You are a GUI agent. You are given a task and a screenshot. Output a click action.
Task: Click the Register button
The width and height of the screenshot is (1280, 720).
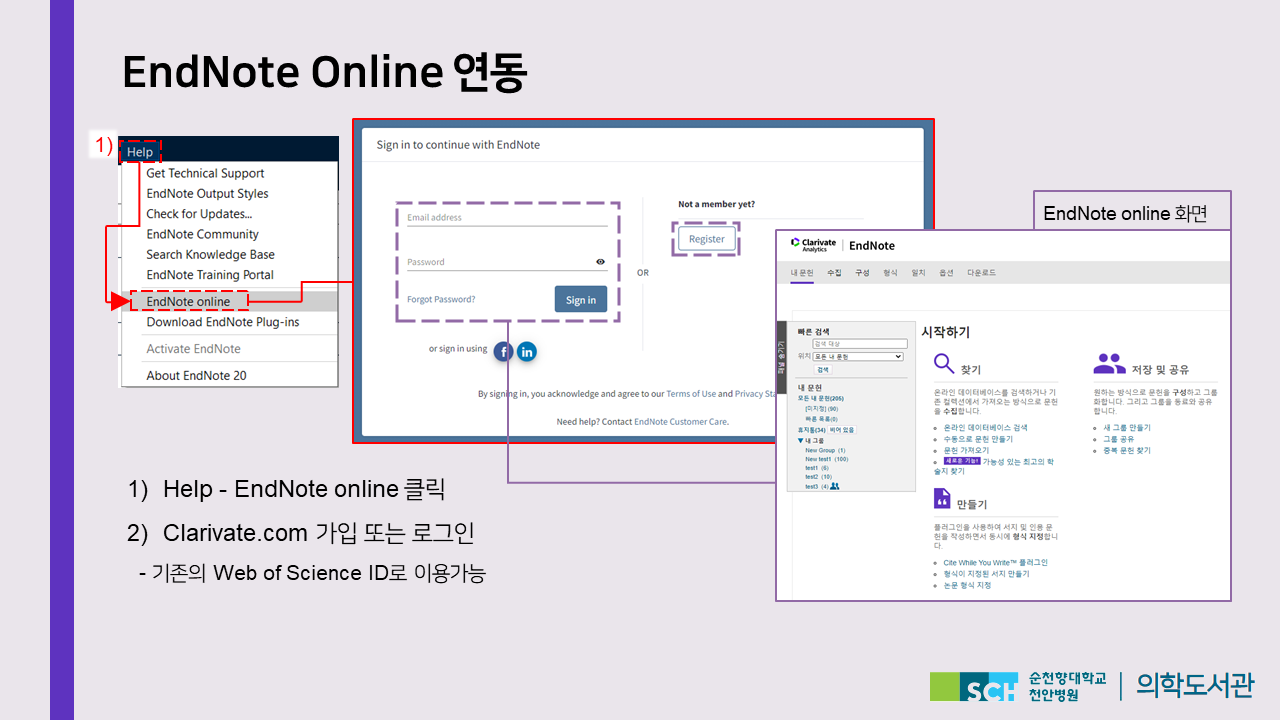pos(706,239)
